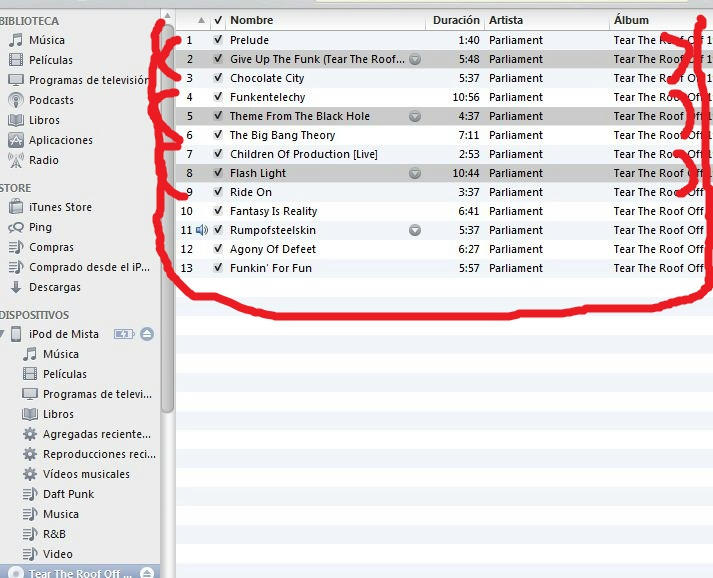Sort tracks by Artista column
Viewport: 713px width, 578px height.
tap(506, 20)
